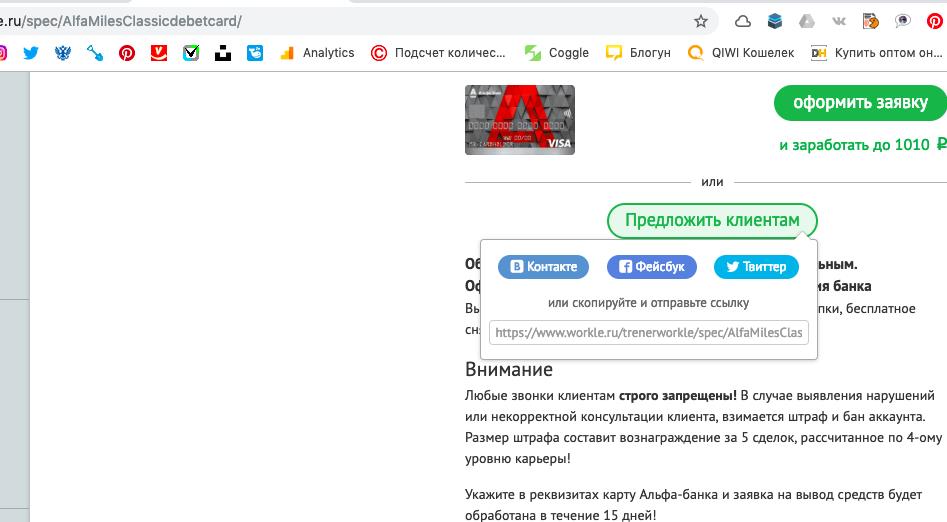The image size is (947, 522).
Task: Open the Блогун bookmark
Action: (x=638, y=53)
